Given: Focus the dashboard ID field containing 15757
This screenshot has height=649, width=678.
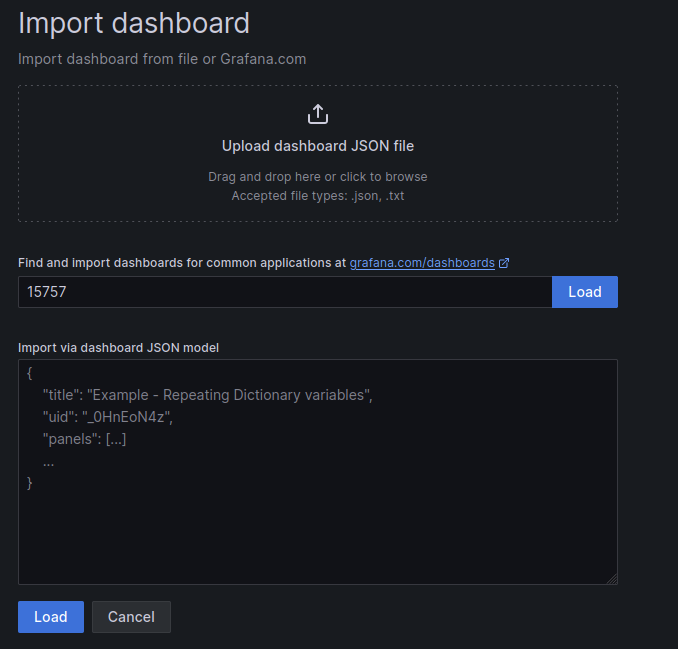Looking at the screenshot, I should [285, 292].
